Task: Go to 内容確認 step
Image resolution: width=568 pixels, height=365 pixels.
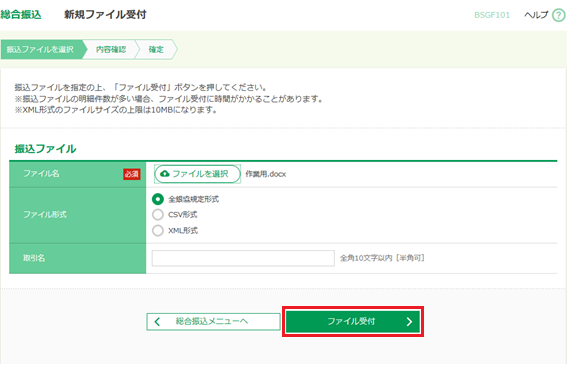Action: point(111,49)
